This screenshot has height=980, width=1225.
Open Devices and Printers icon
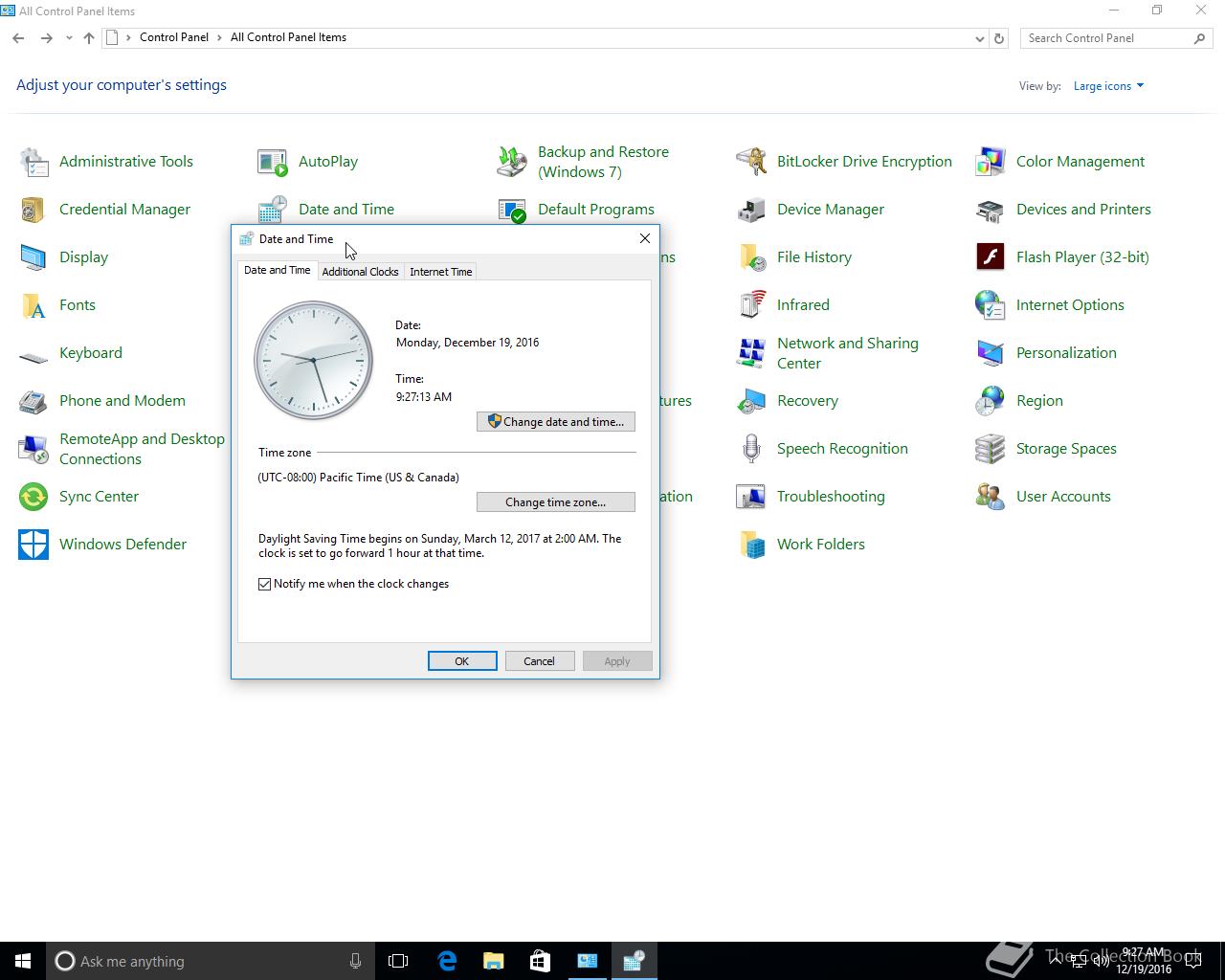pyautogui.click(x=991, y=210)
